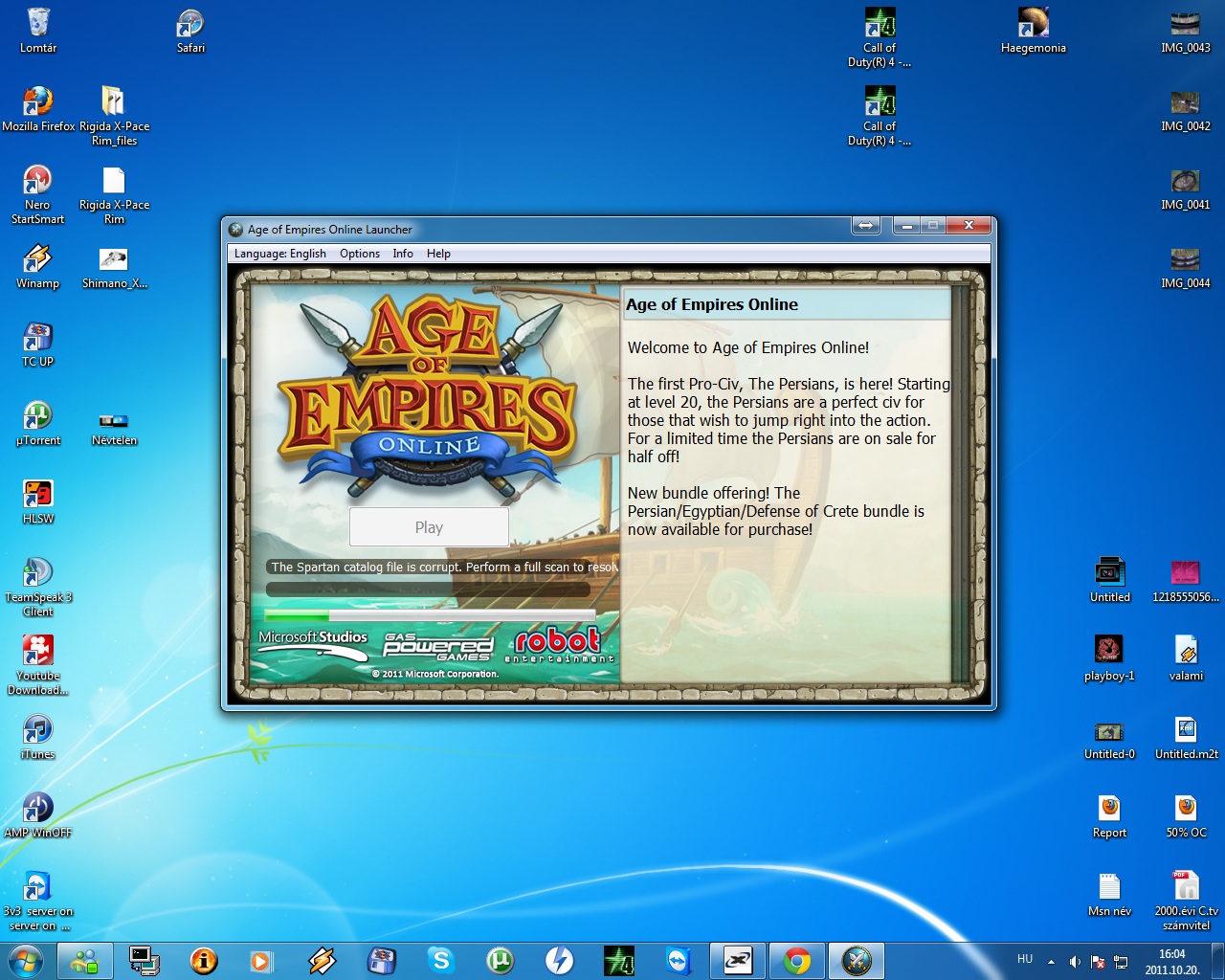The height and width of the screenshot is (980, 1225).
Task: Switch to Google Chrome in taskbar
Action: coord(797,960)
